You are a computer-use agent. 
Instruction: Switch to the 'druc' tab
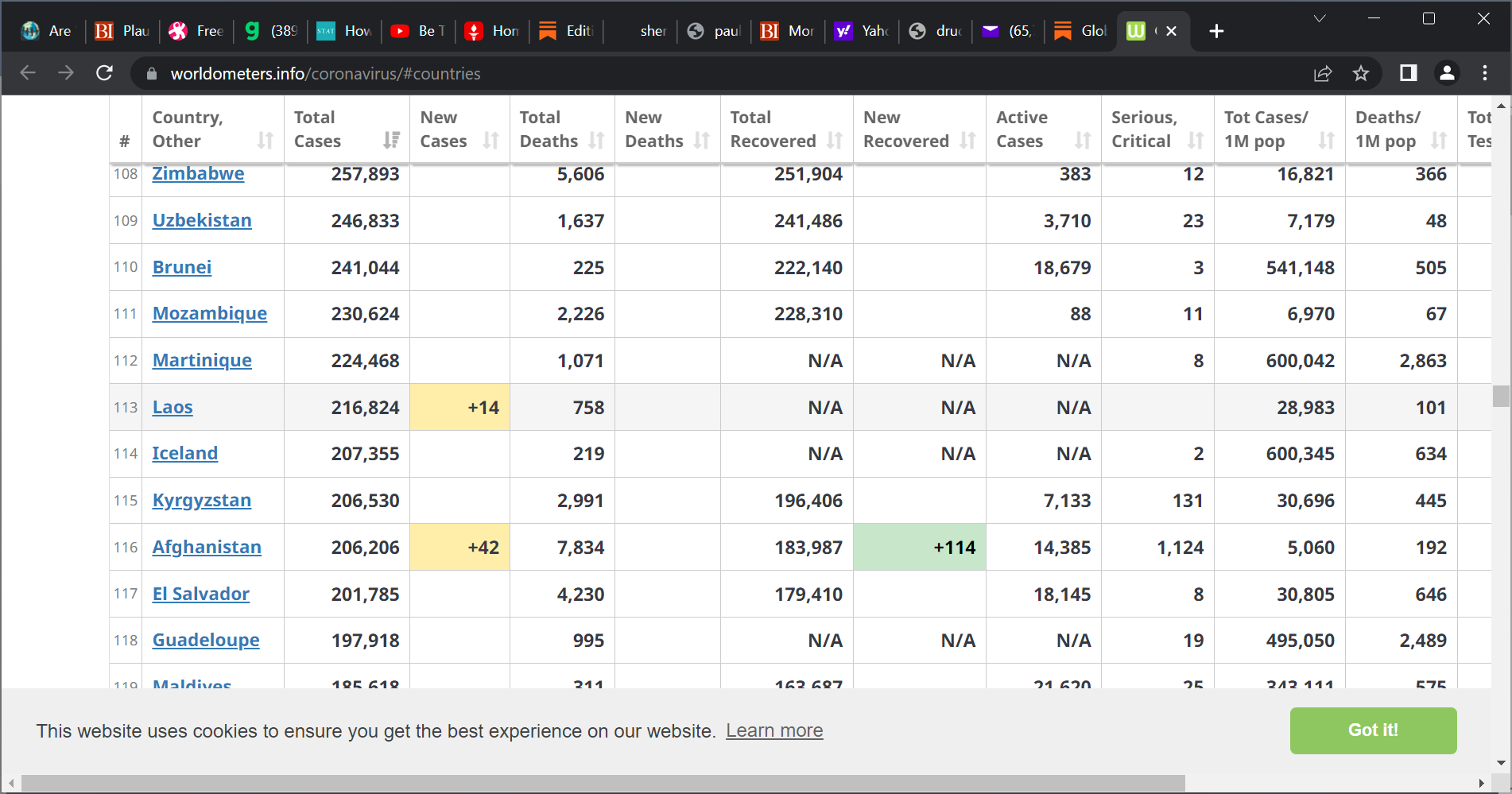pos(936,31)
